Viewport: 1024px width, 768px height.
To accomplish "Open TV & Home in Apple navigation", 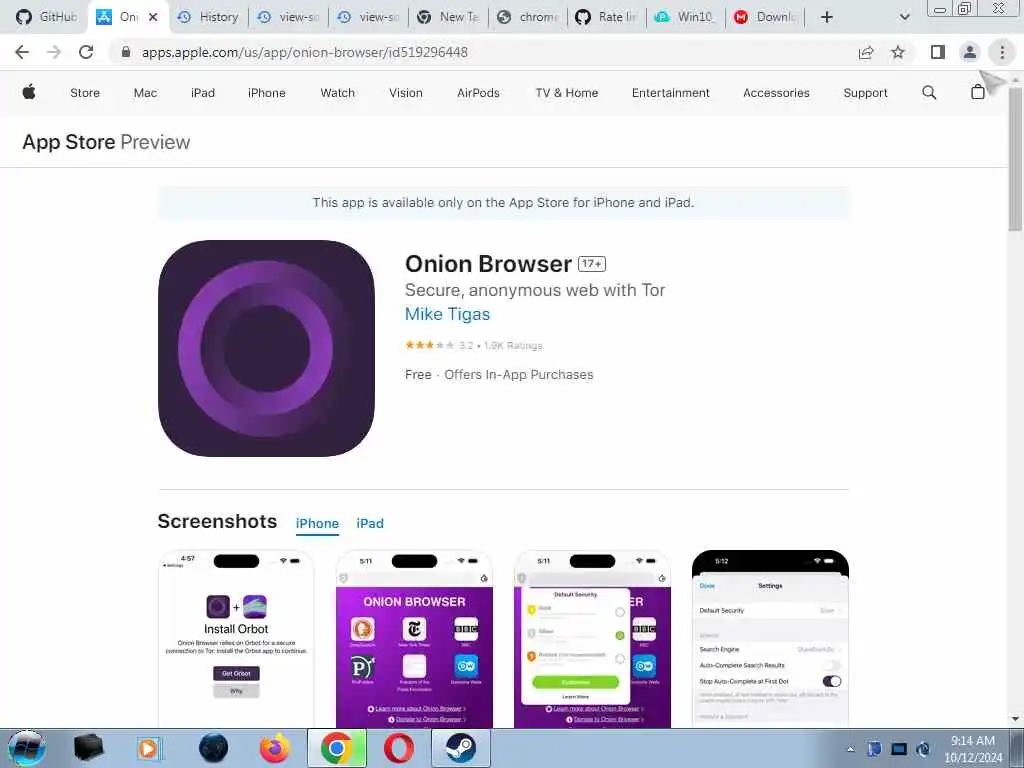I will [567, 93].
